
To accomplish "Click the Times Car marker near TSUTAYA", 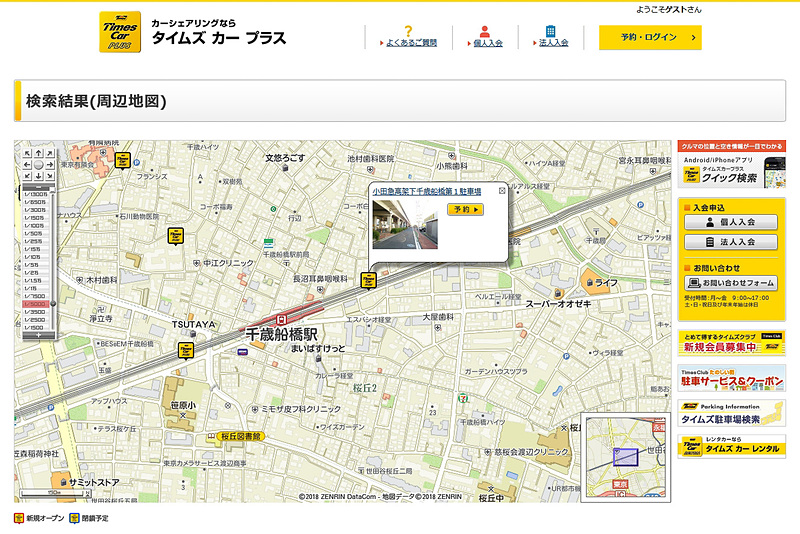I will click(186, 350).
